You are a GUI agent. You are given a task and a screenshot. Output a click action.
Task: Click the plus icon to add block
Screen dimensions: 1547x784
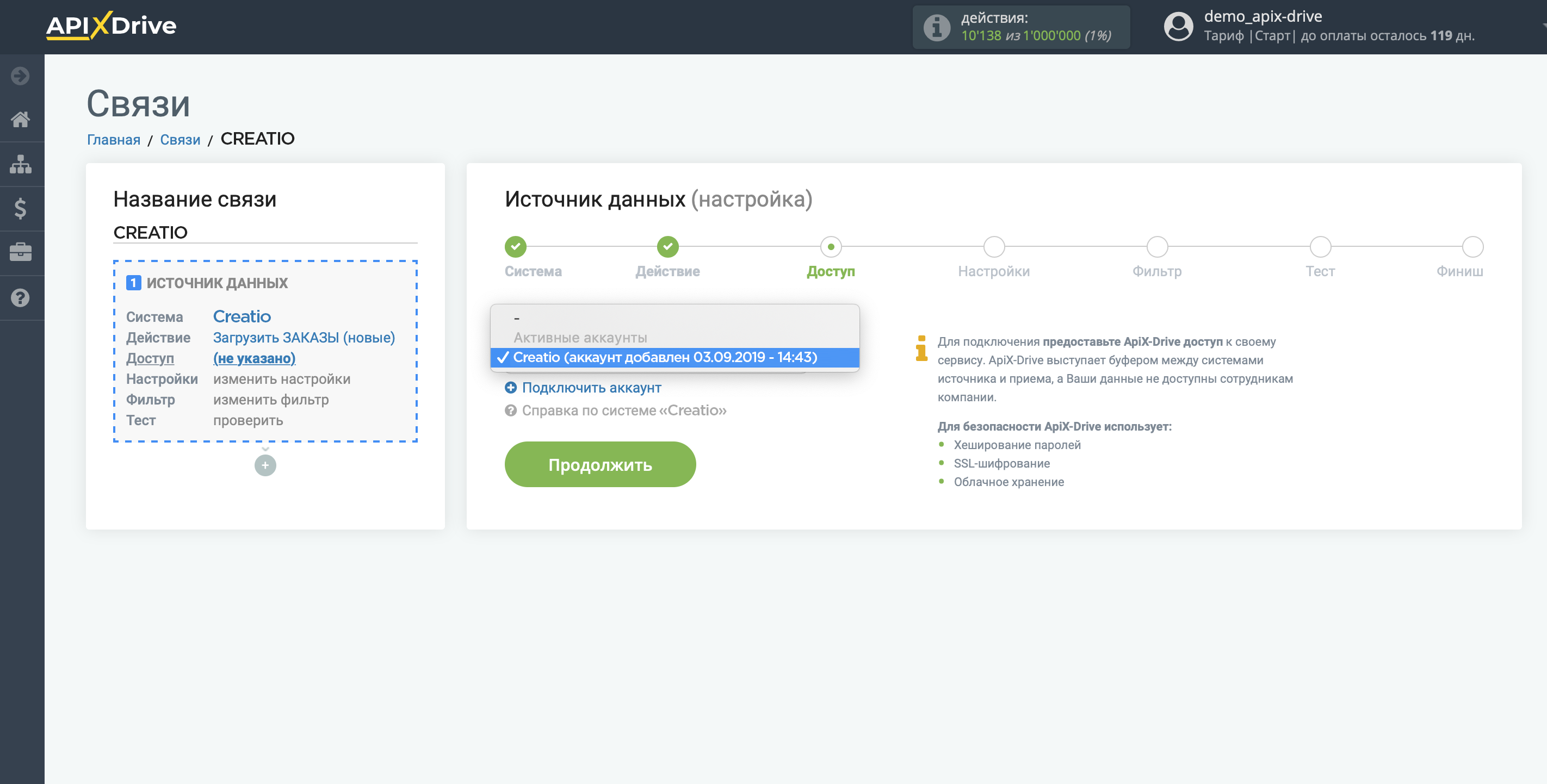(x=265, y=465)
